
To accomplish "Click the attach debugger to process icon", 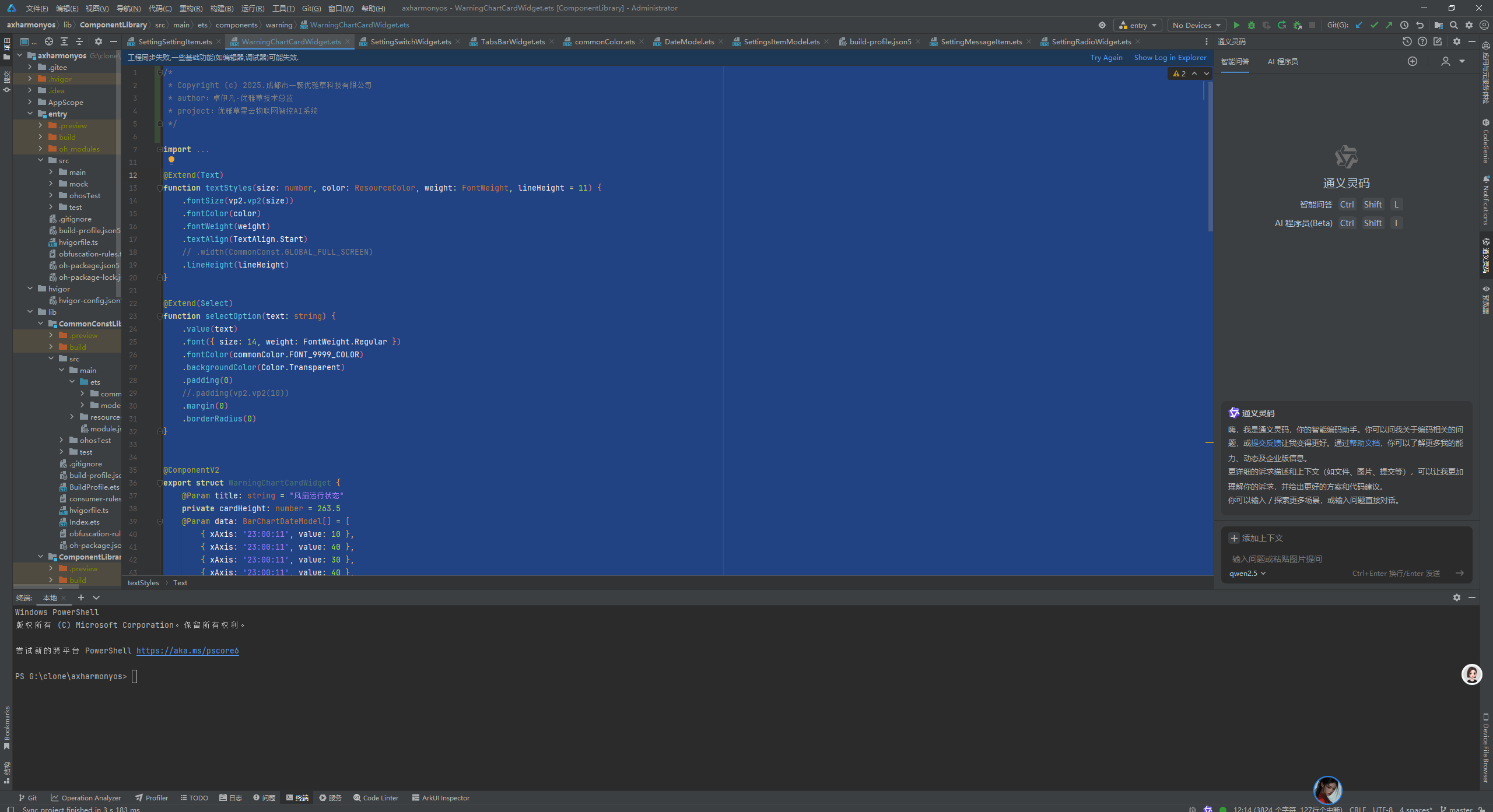I will (1297, 25).
